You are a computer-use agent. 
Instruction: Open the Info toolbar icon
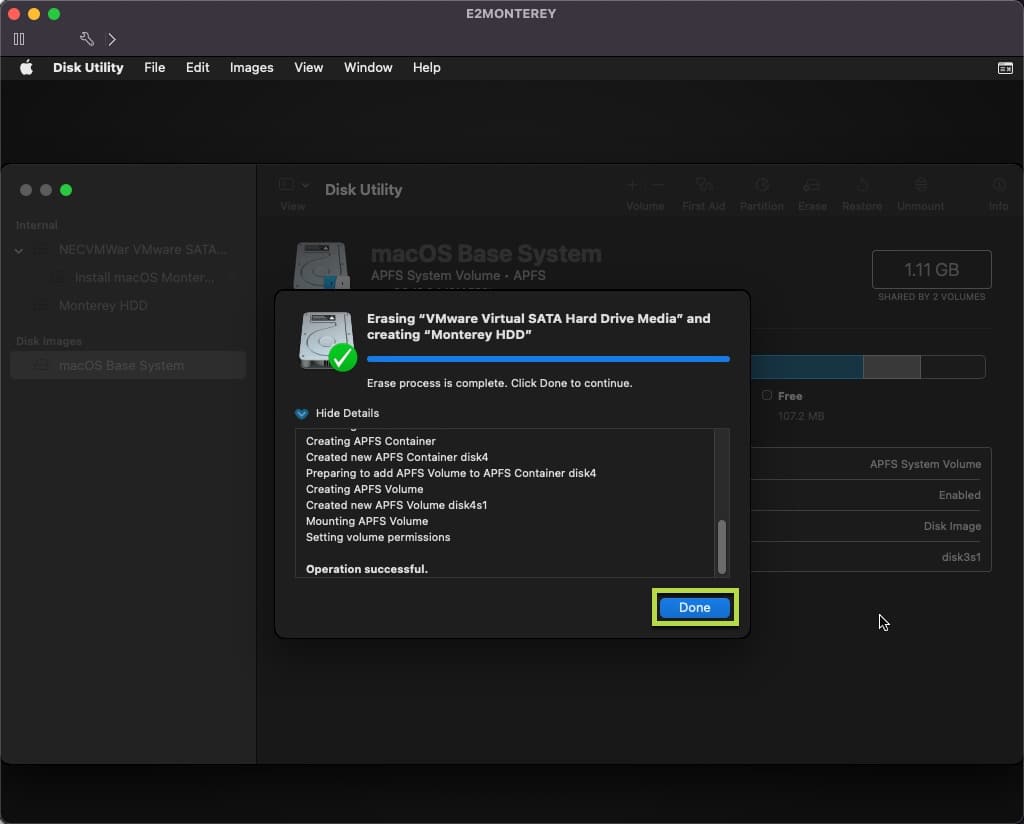click(998, 185)
